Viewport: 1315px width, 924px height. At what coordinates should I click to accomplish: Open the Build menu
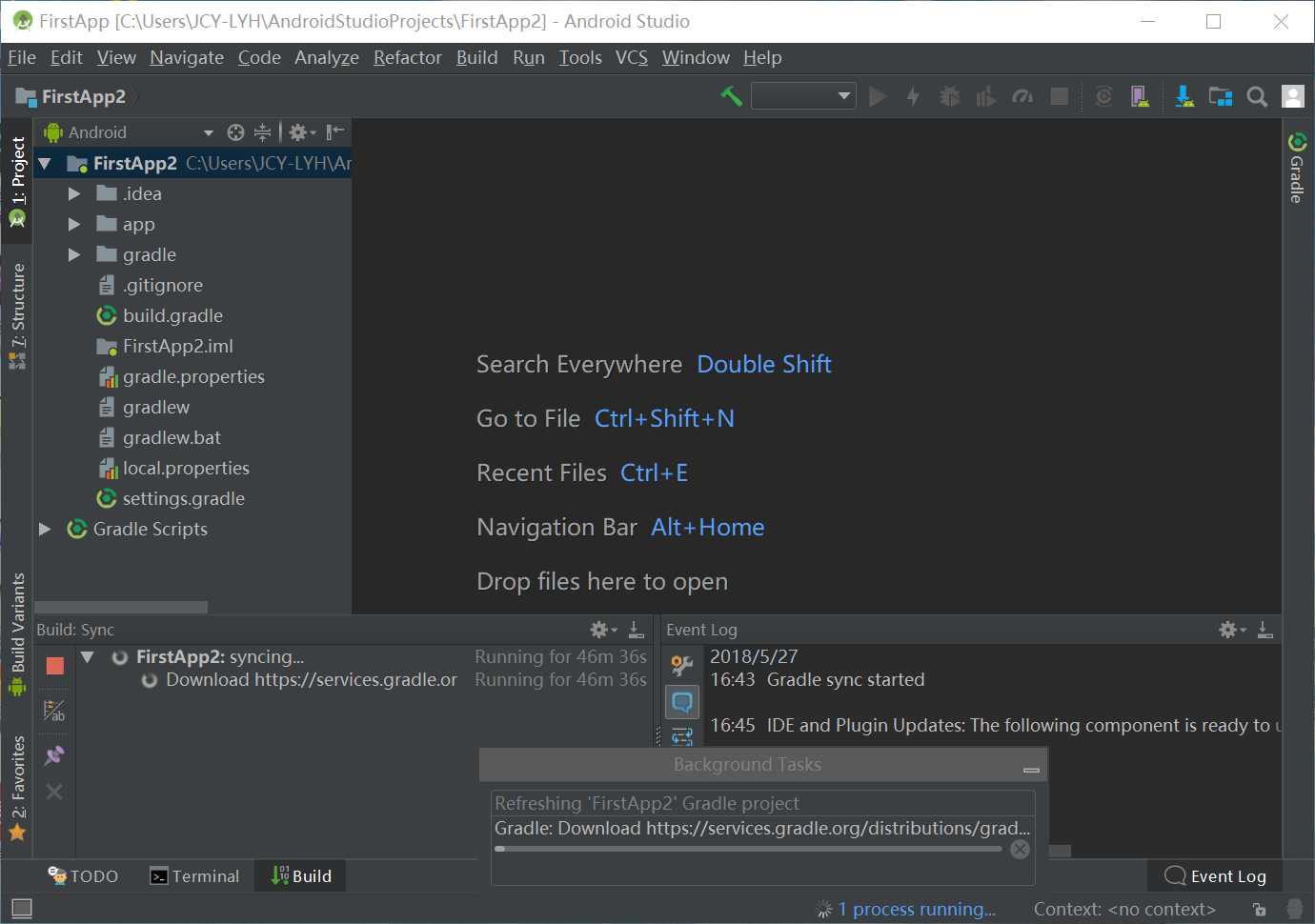point(476,57)
